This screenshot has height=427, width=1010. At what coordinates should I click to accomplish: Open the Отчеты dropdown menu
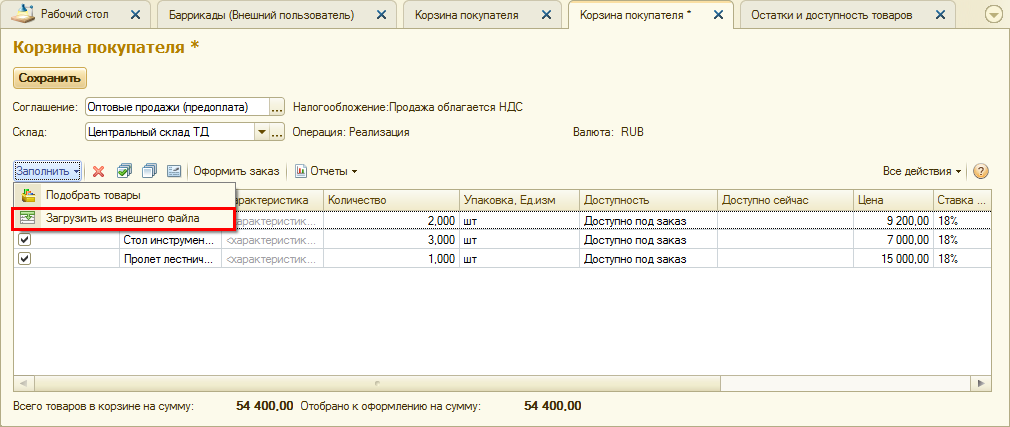point(327,171)
